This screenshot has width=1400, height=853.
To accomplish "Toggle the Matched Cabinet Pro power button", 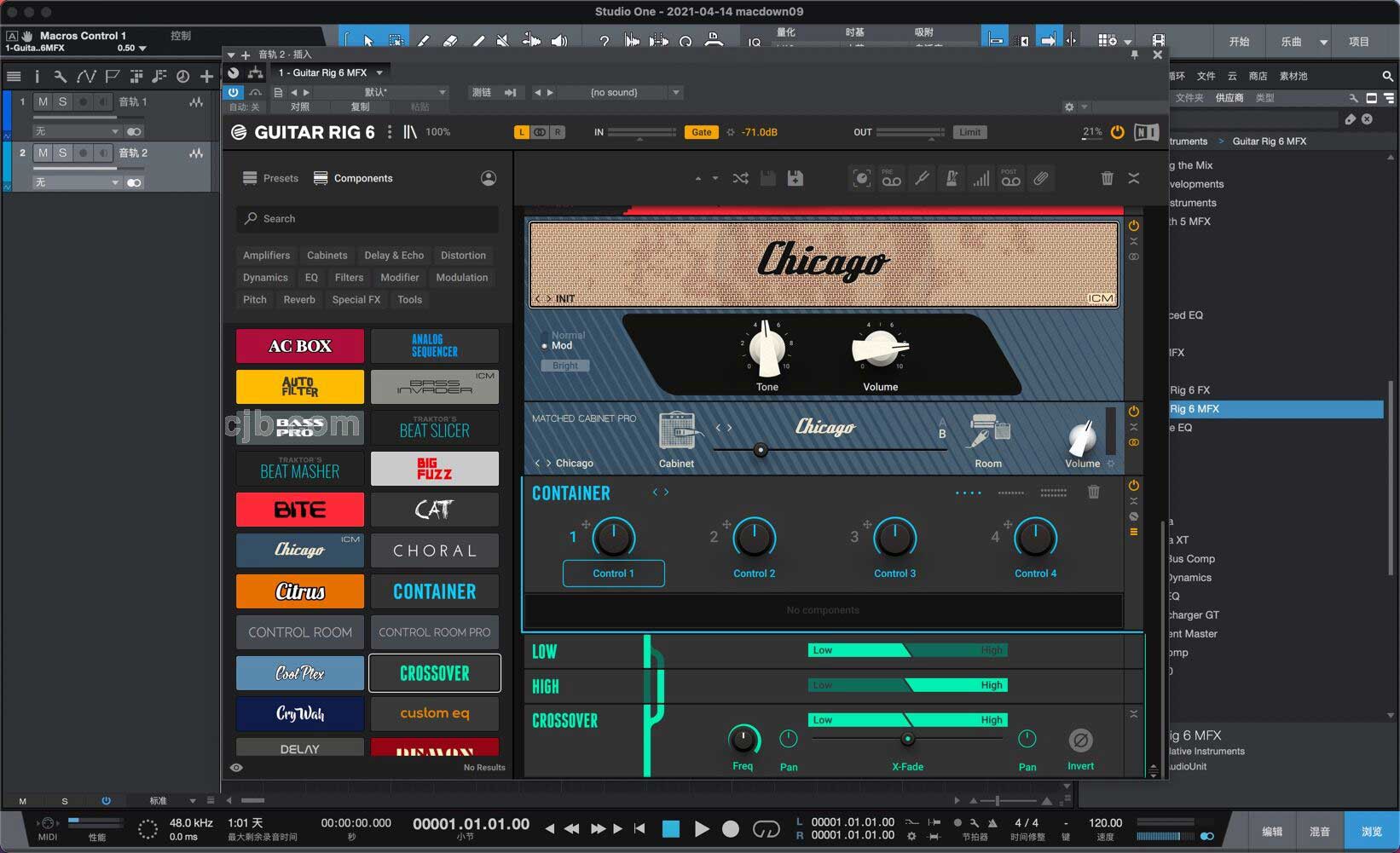I will pos(1134,411).
